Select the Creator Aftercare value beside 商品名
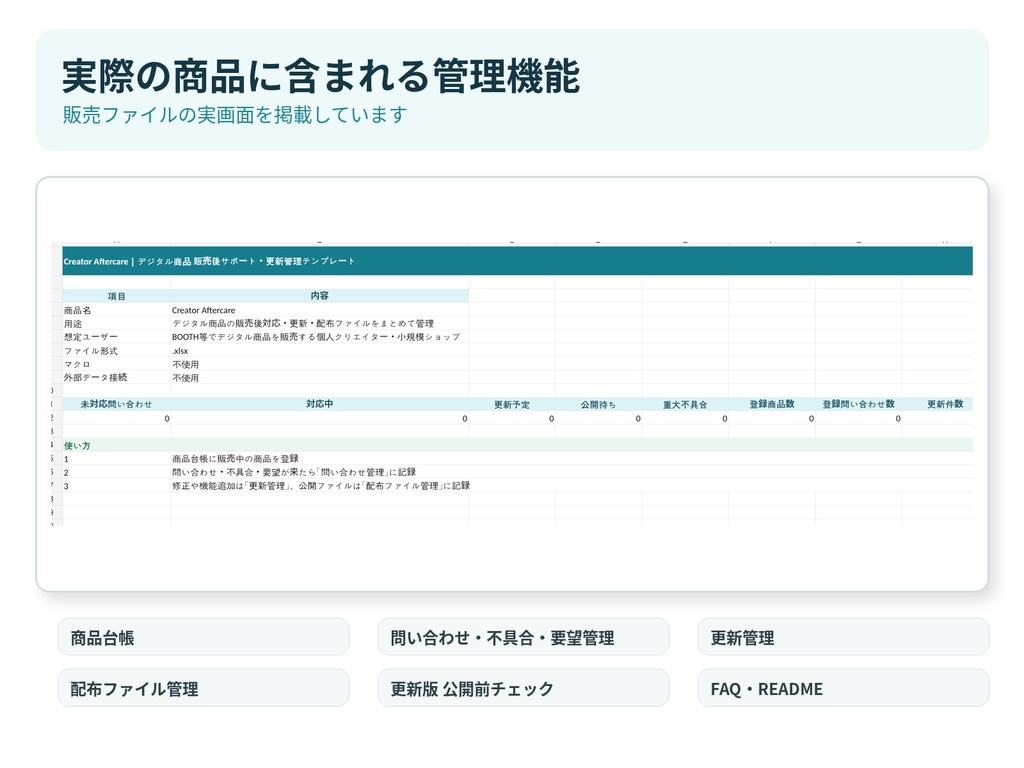This screenshot has width=1024, height=768. pyautogui.click(x=203, y=310)
